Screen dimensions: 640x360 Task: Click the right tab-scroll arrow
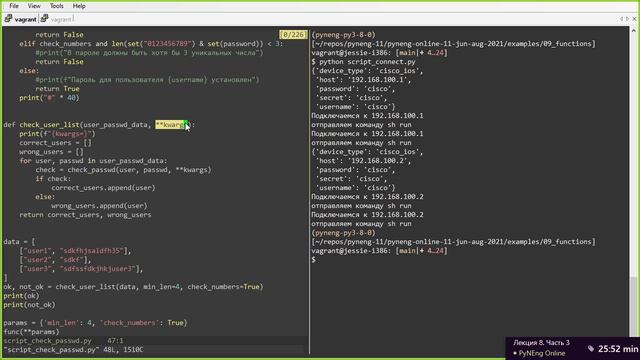tap(627, 19)
